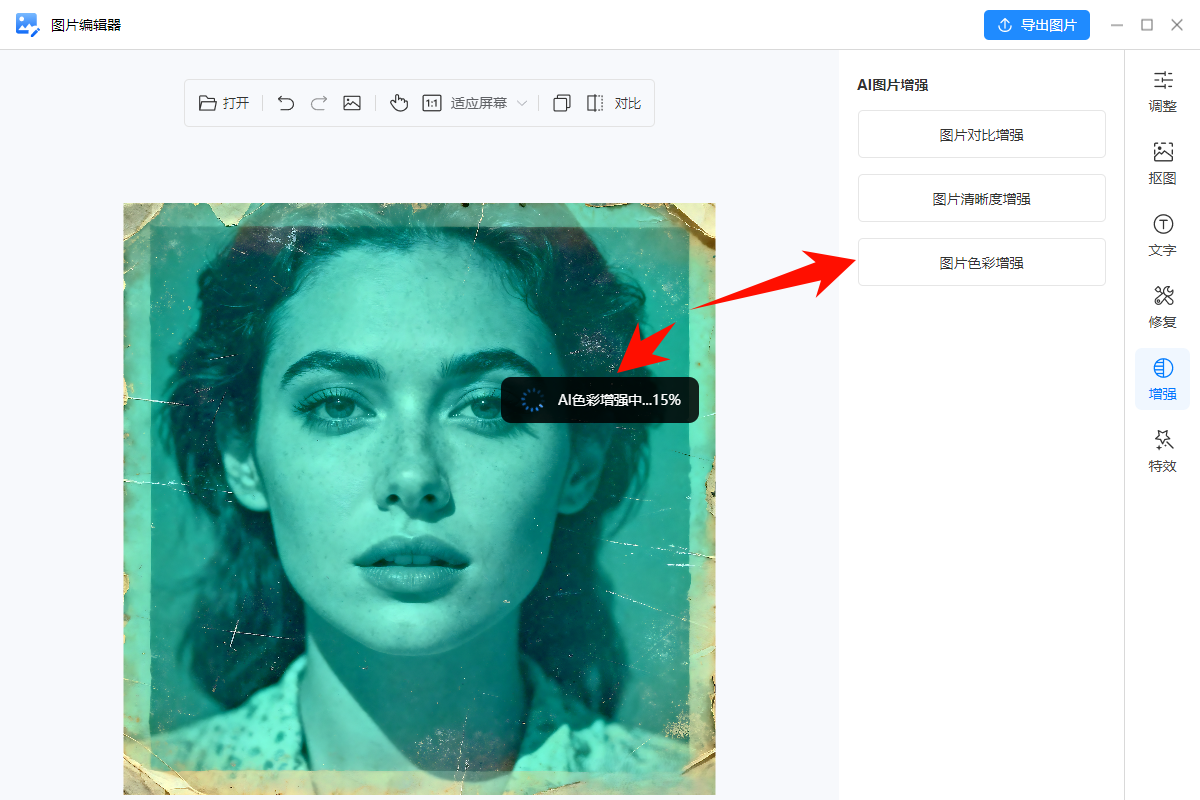Click the Open (打开) folder icon
The image size is (1200, 800).
[x=208, y=103]
